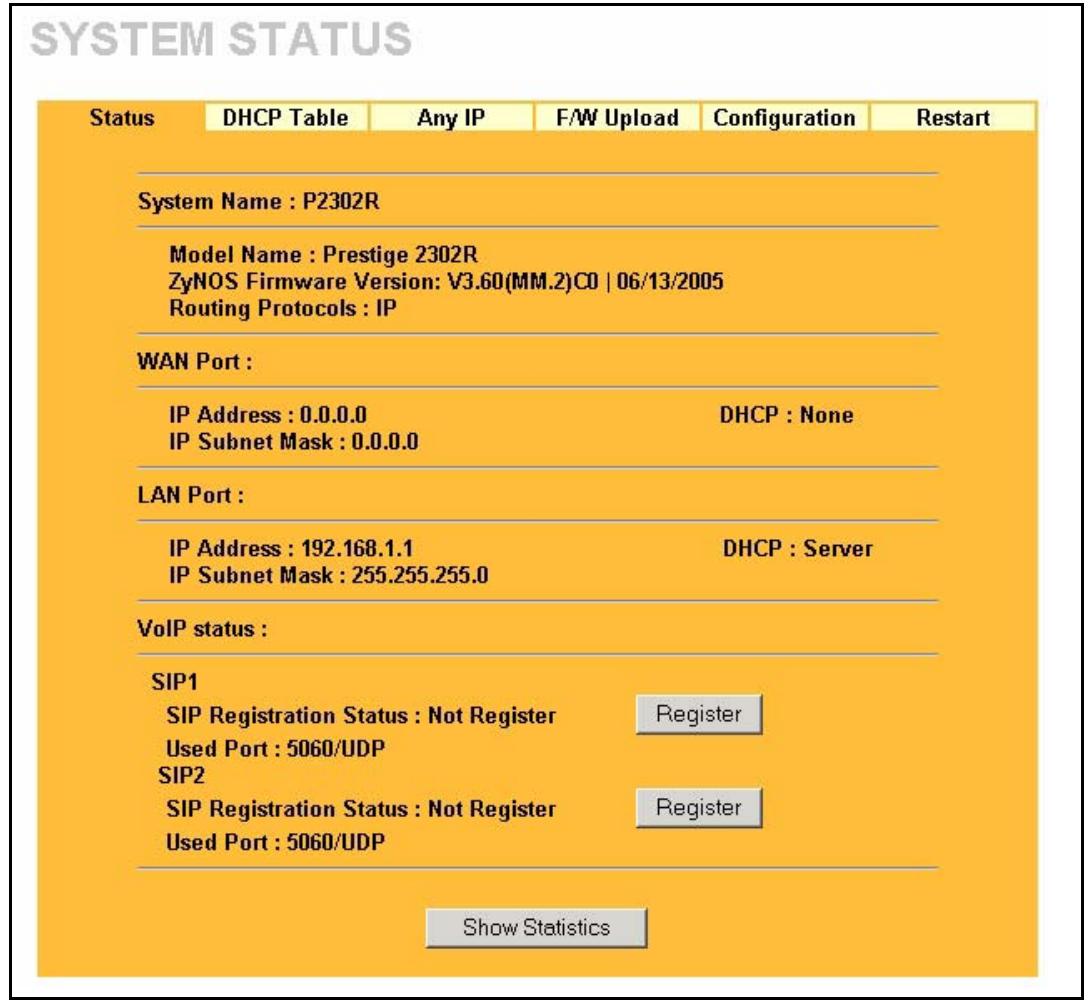
Task: Open the F/W Upload tab
Action: click(x=617, y=117)
